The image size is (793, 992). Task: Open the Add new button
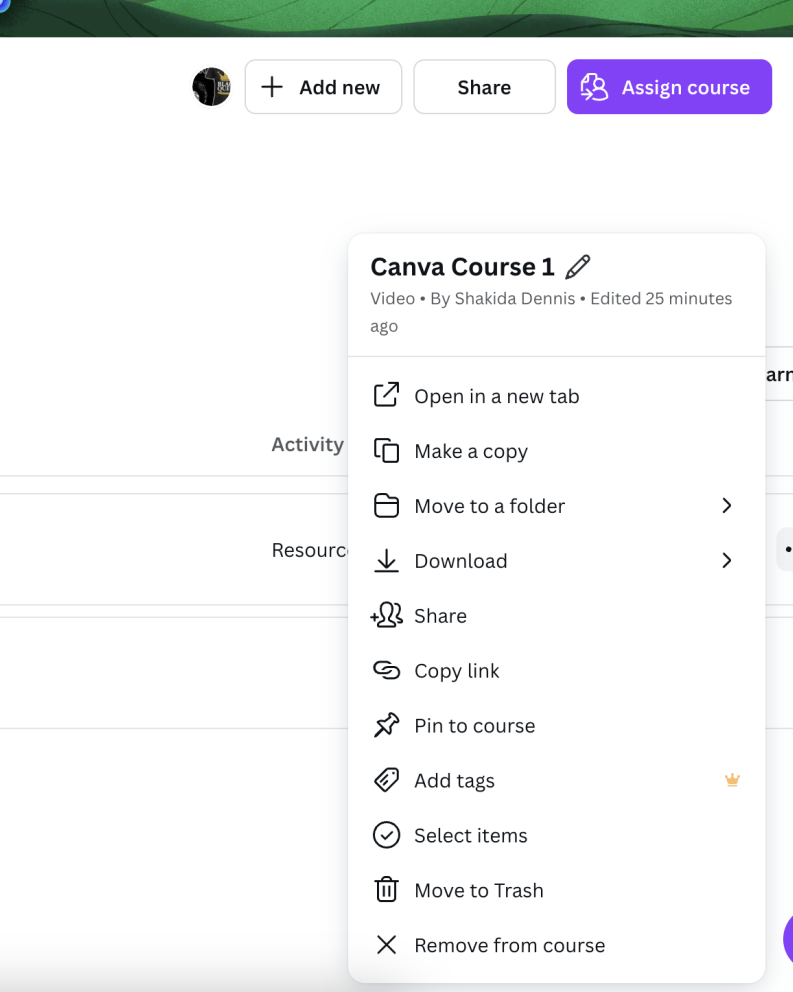[x=323, y=87]
